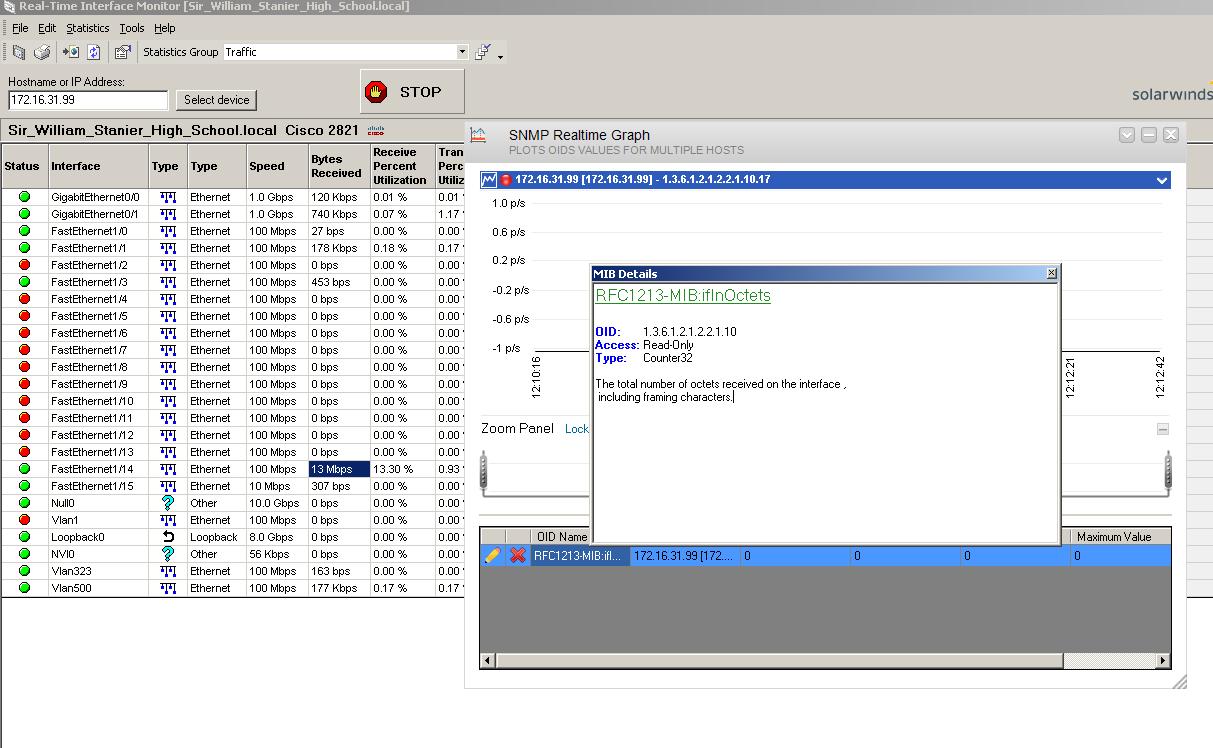Expand the blue 172.16.31.99 series header chevron

1161,180
